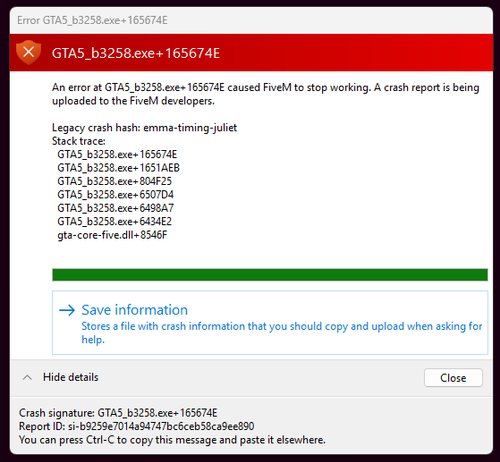Image resolution: width=500 pixels, height=462 pixels.
Task: Select stack trace line GTA5_b3258.exe+1651AEB
Action: tap(118, 168)
